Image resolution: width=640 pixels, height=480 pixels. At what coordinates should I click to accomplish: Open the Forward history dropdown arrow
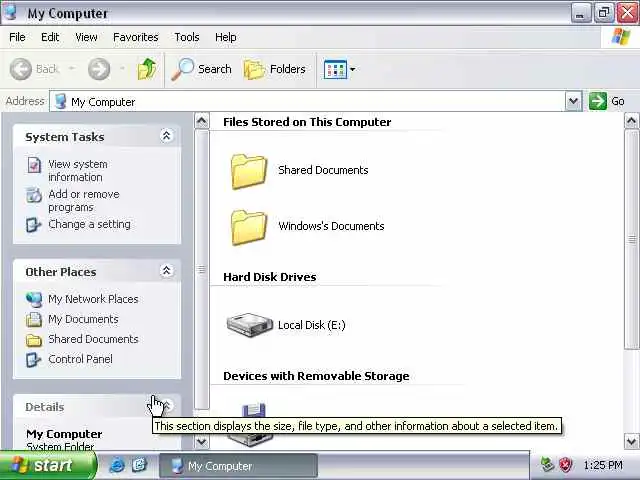tap(122, 69)
